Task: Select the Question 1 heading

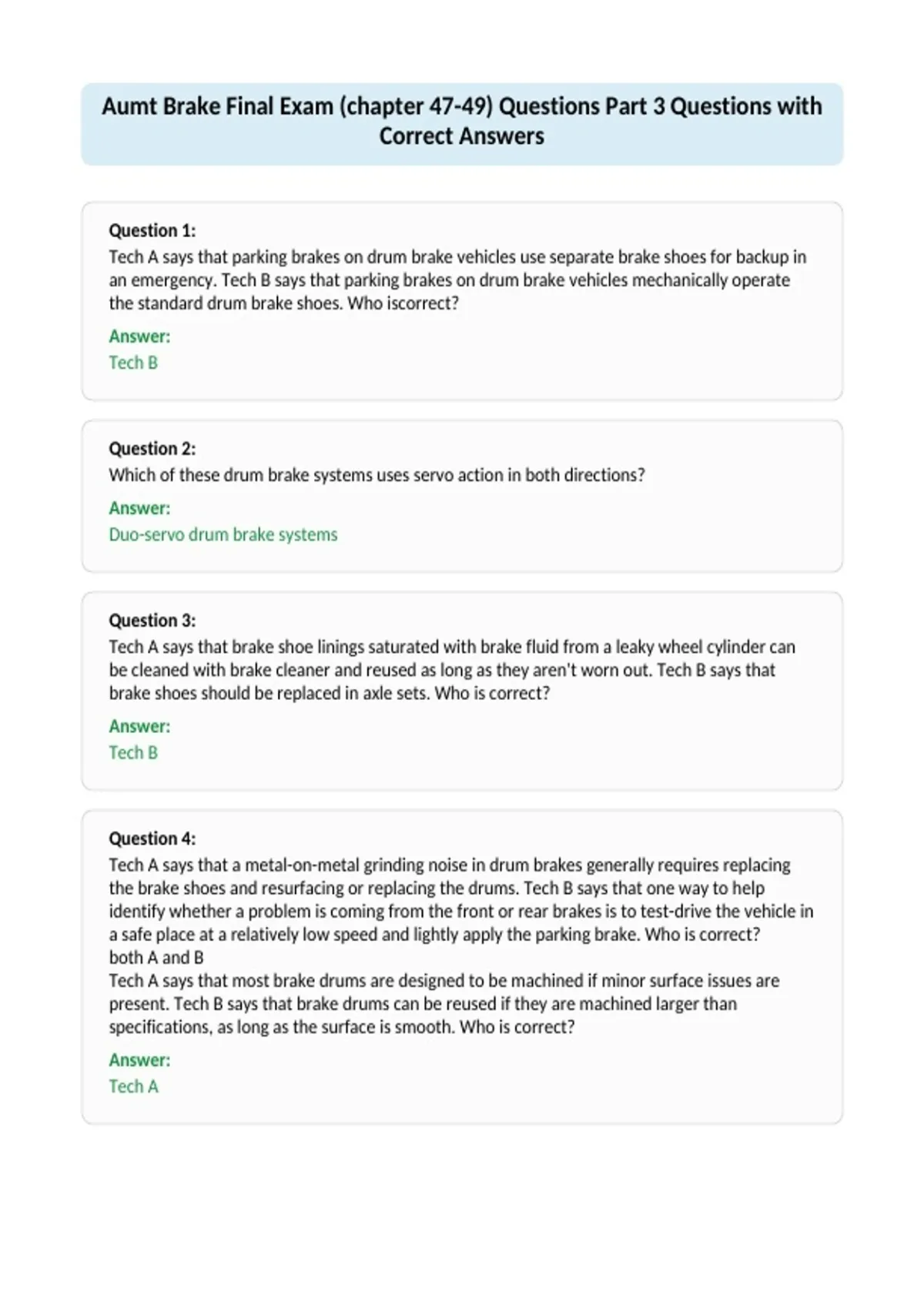Action: click(152, 230)
